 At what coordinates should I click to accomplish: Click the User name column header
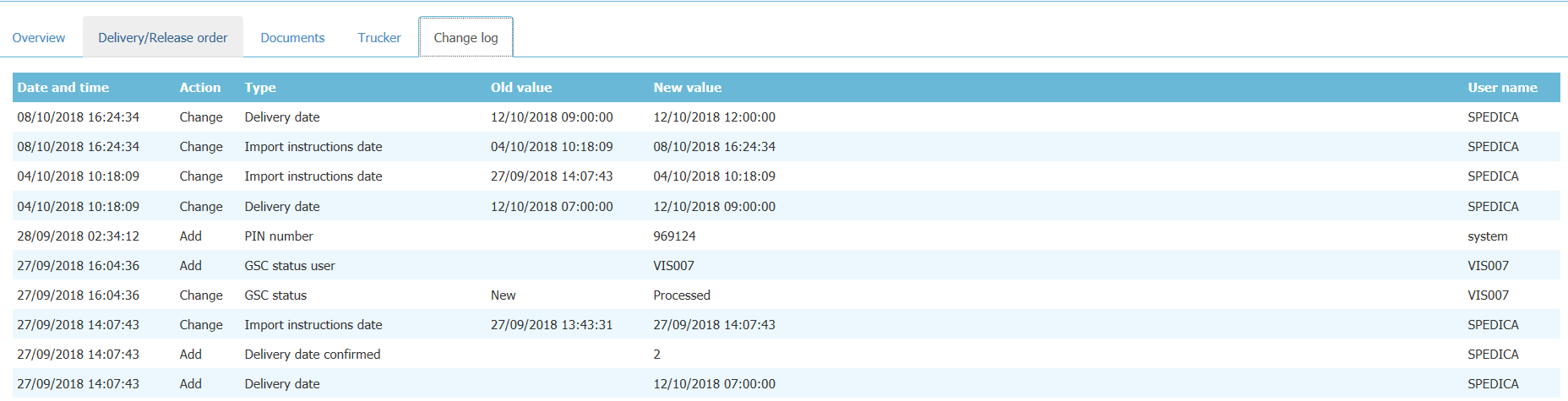point(1502,88)
